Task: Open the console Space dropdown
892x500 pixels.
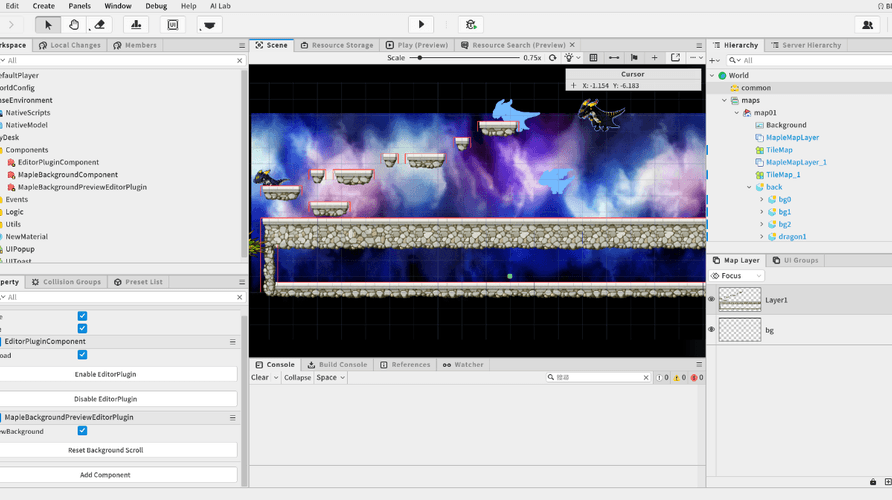Action: pyautogui.click(x=331, y=378)
